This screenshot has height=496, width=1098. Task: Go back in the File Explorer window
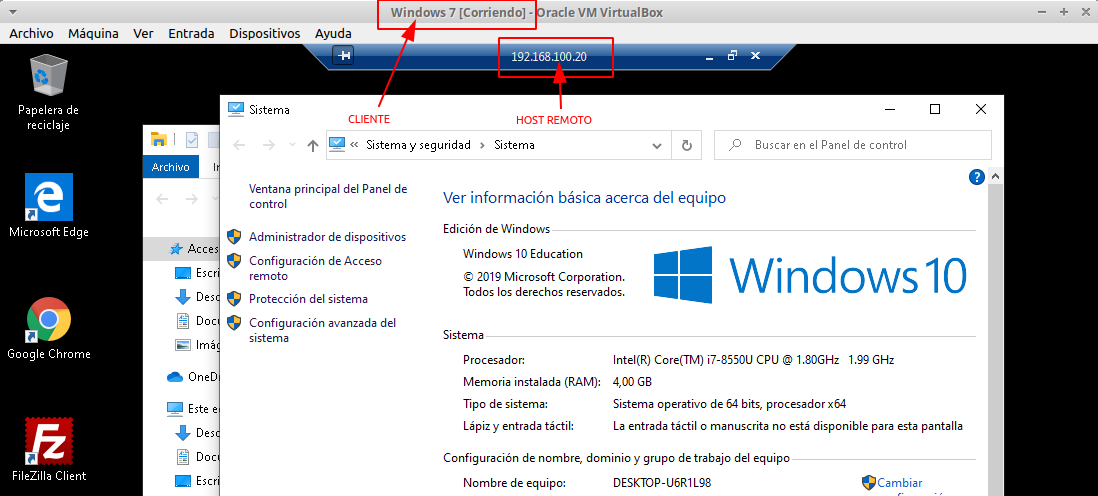pos(162,199)
